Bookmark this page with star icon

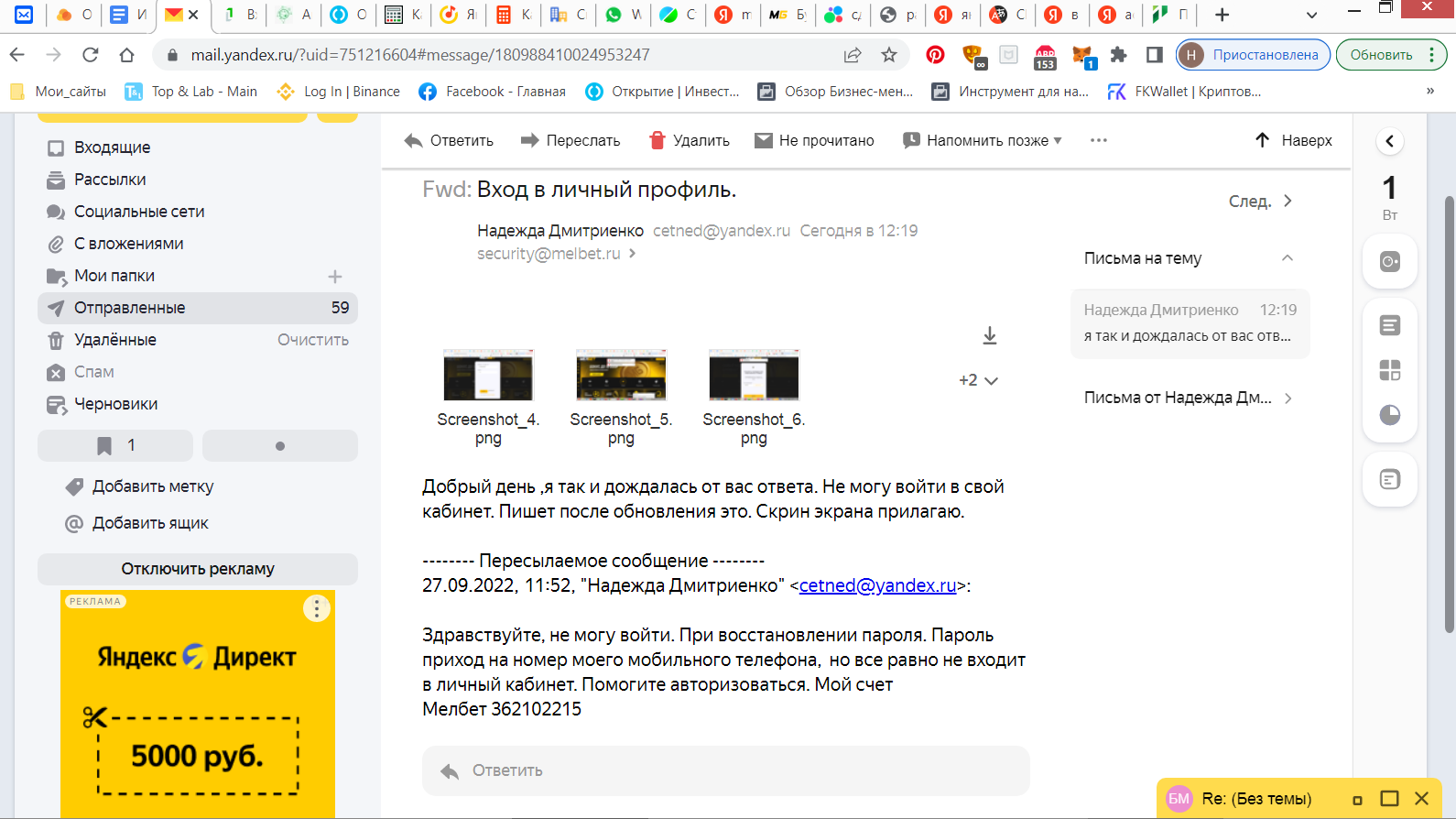(x=888, y=55)
